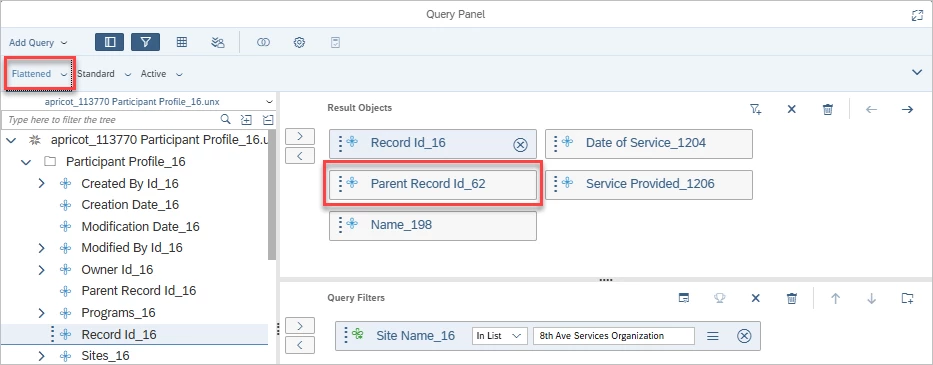
Task: Click the scope of analysis icon
Action: point(218,42)
